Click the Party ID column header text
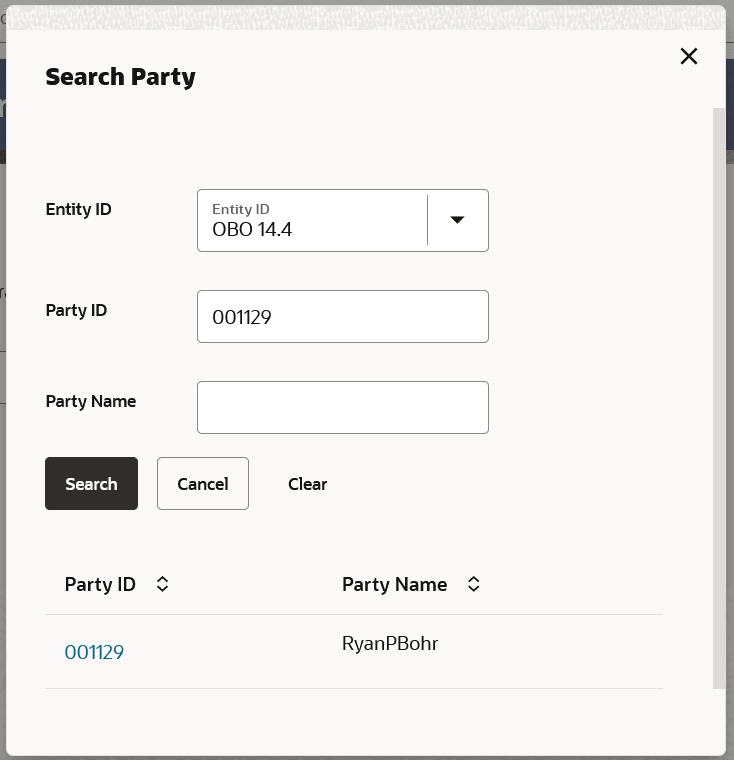734x760 pixels. 100,584
